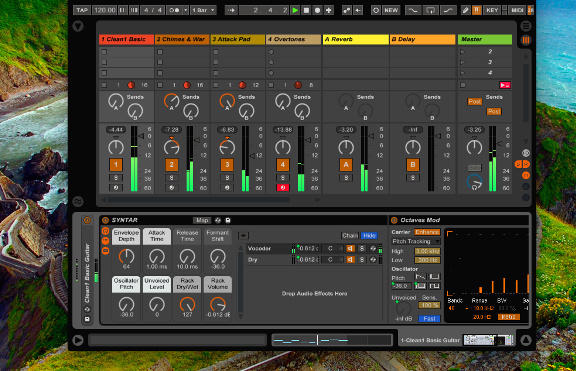
Task: Disarm track 4 red record arm button
Action: pyautogui.click(x=283, y=188)
